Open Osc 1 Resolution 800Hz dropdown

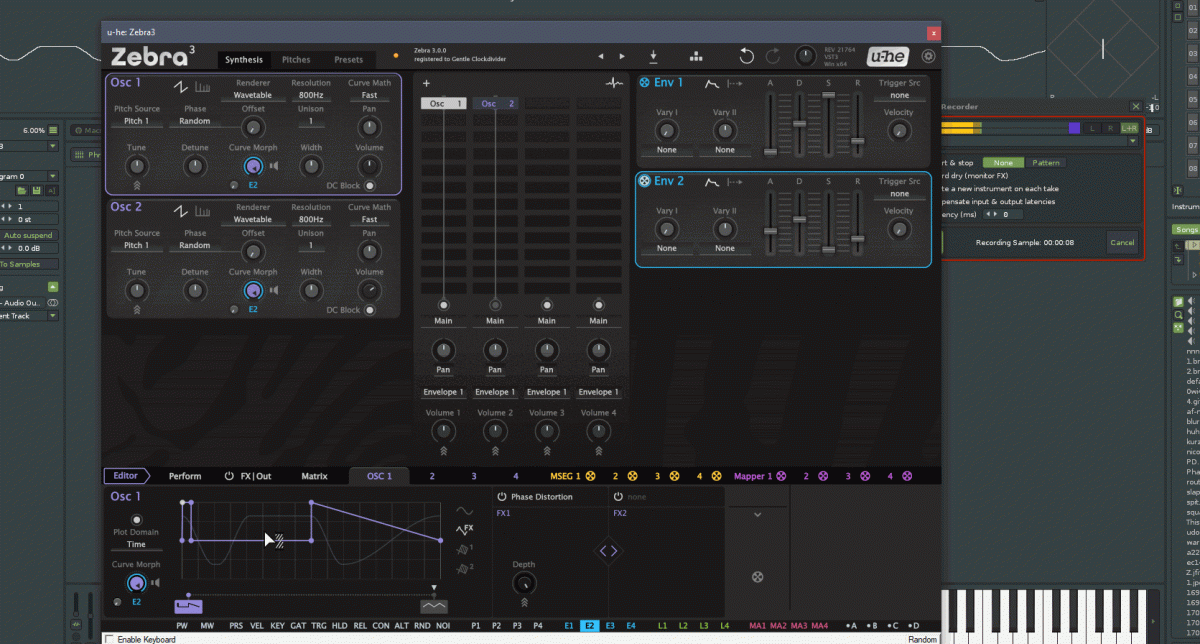coord(311,96)
